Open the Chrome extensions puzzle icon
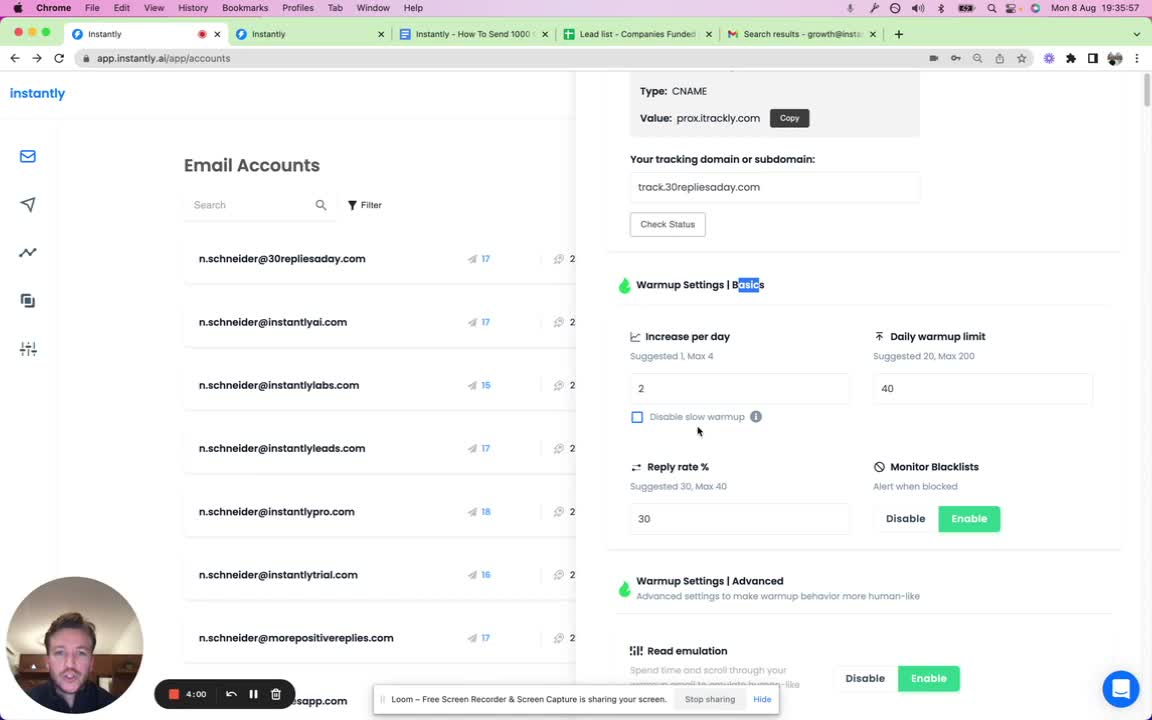The image size is (1152, 720). [1070, 58]
